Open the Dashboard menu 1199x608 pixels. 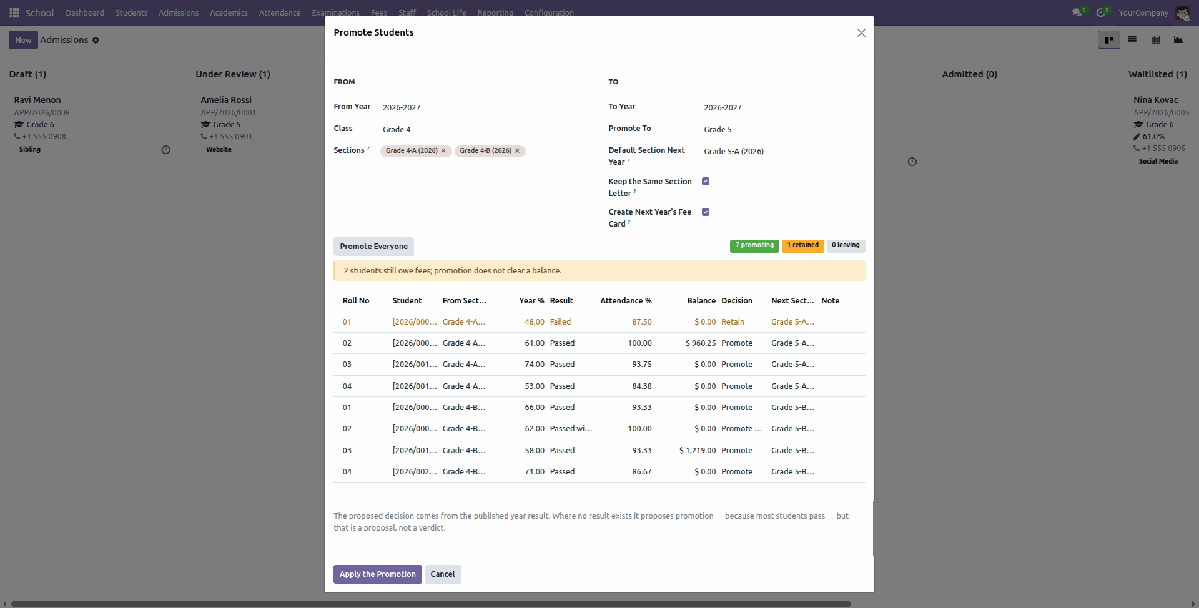pyautogui.click(x=85, y=13)
